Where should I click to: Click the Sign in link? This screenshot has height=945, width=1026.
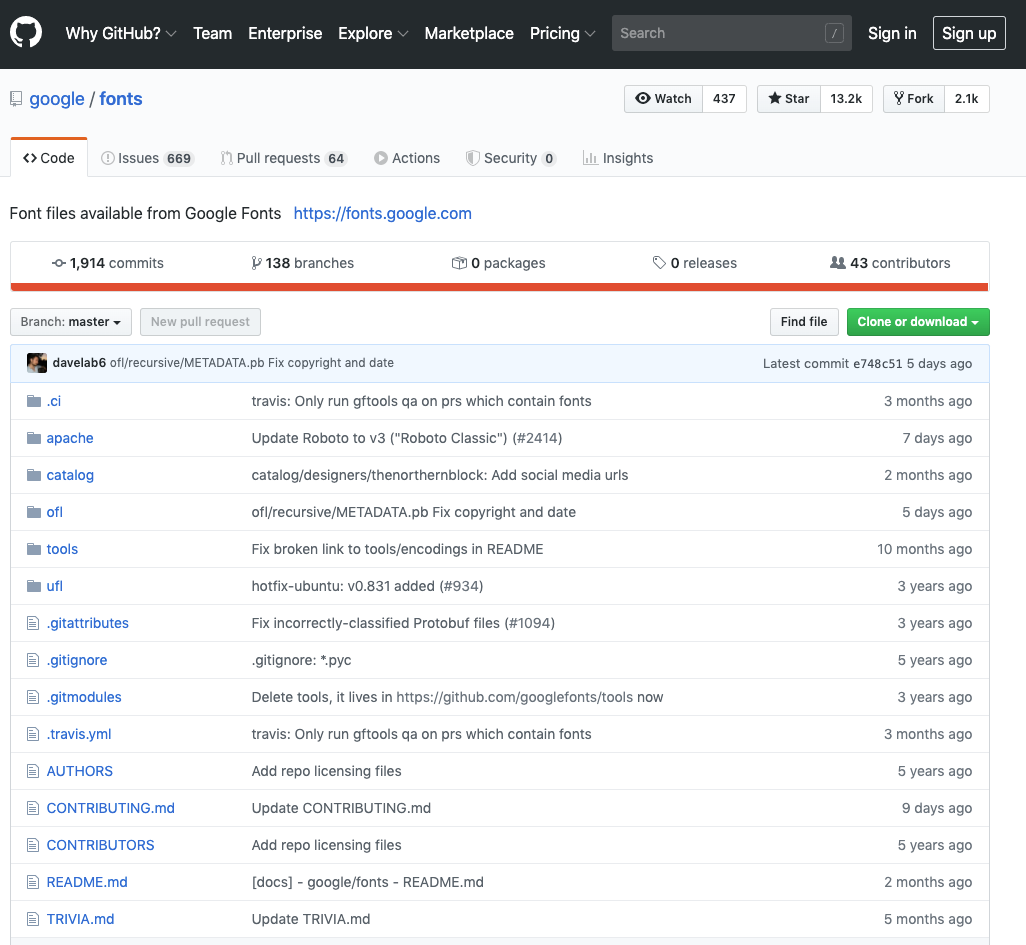tap(892, 33)
